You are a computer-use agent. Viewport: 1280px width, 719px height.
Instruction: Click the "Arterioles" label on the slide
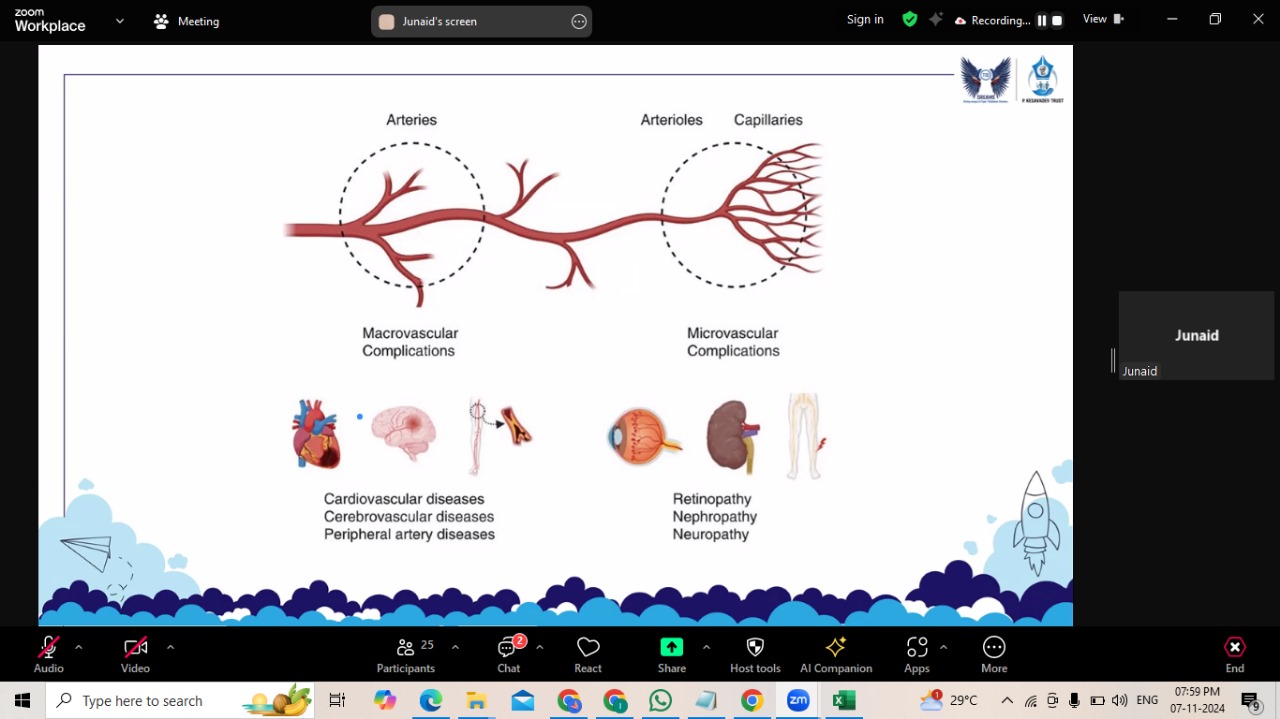672,120
